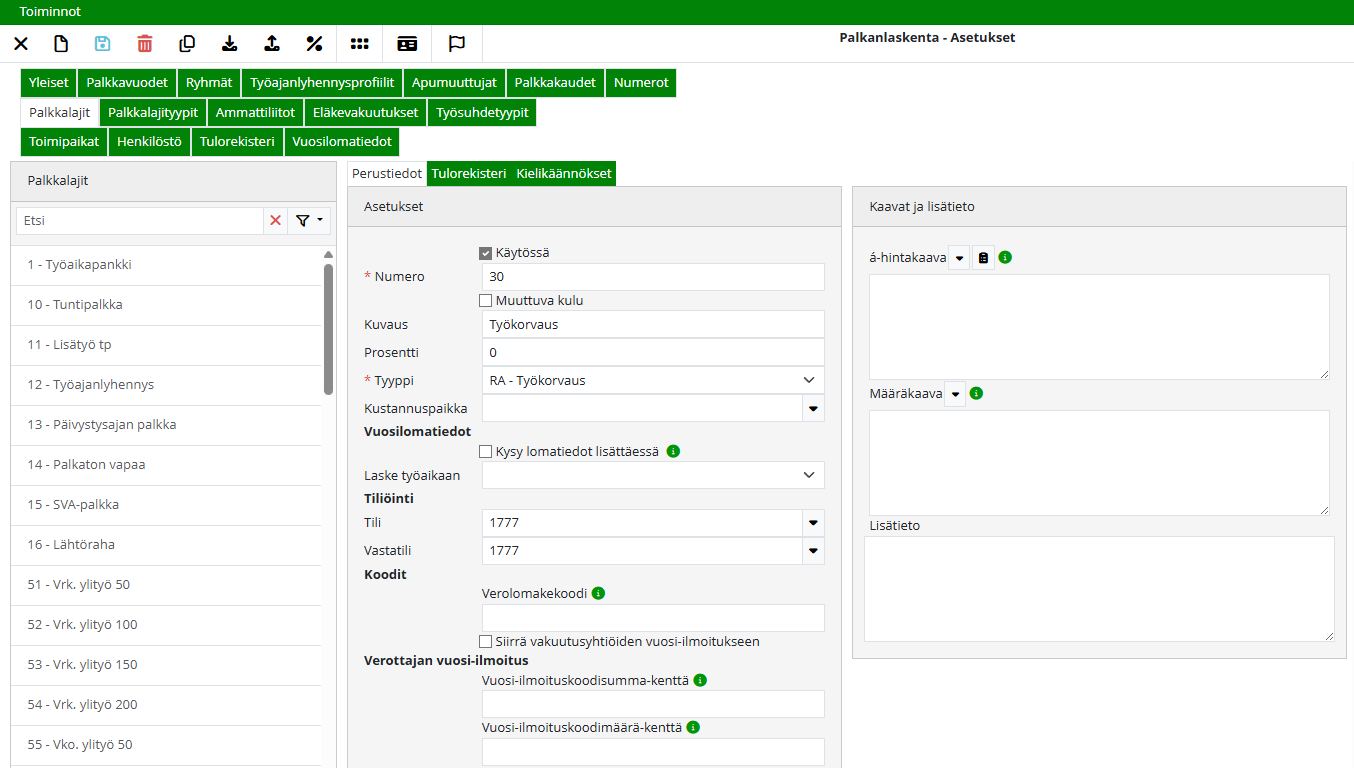The height and width of the screenshot is (768, 1354).
Task: Click info icon for Kysy lomatiedot lisättäessä
Action: (673, 451)
